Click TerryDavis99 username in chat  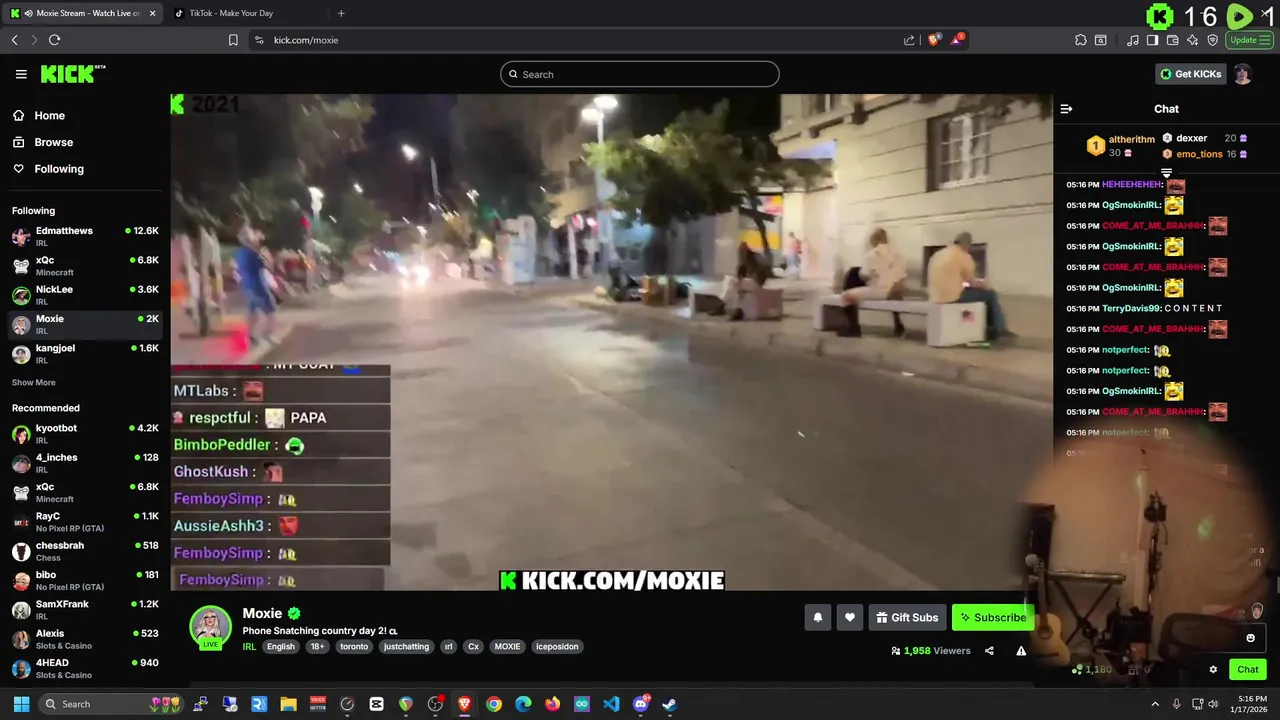click(x=1132, y=308)
